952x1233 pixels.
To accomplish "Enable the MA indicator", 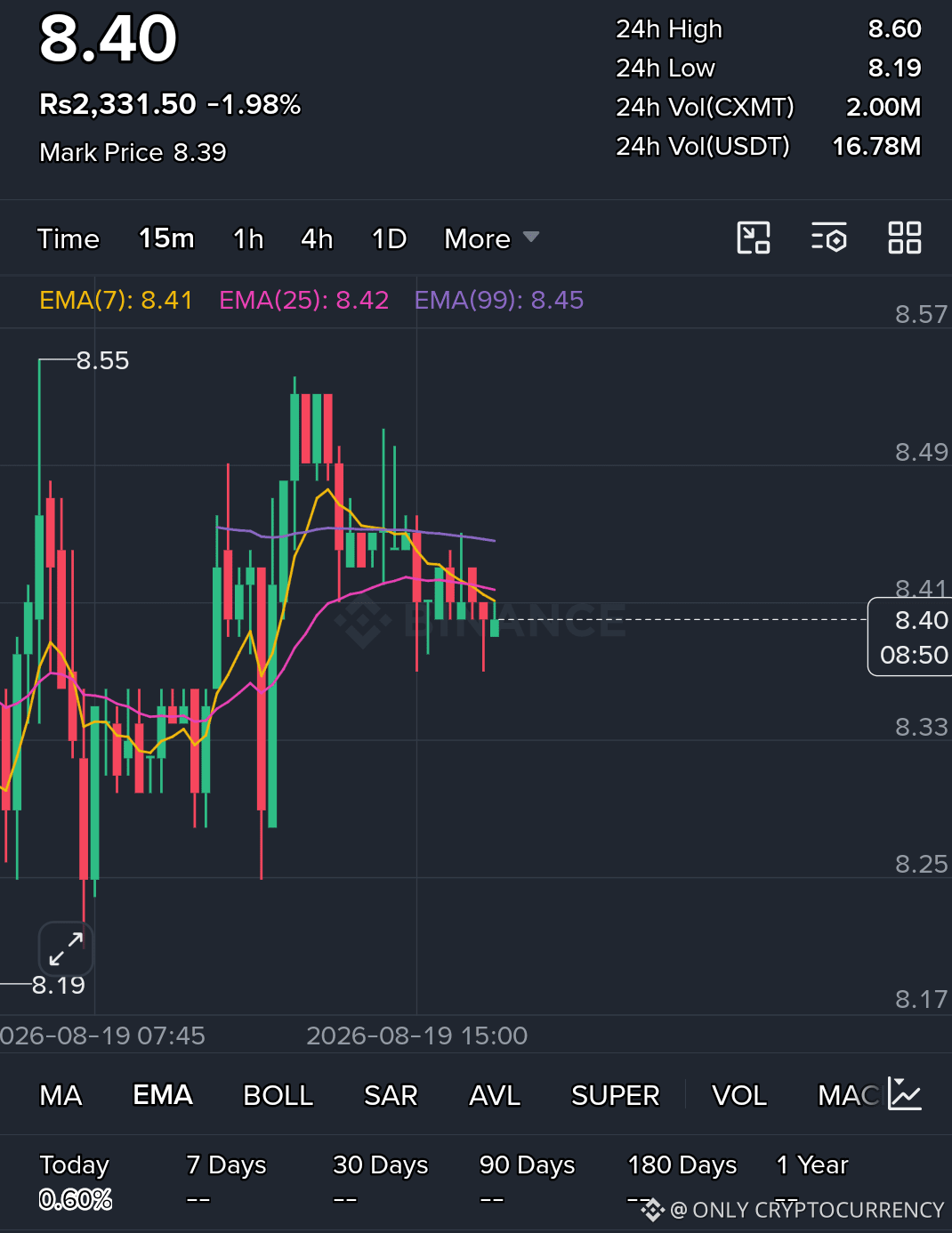I will point(61,1095).
